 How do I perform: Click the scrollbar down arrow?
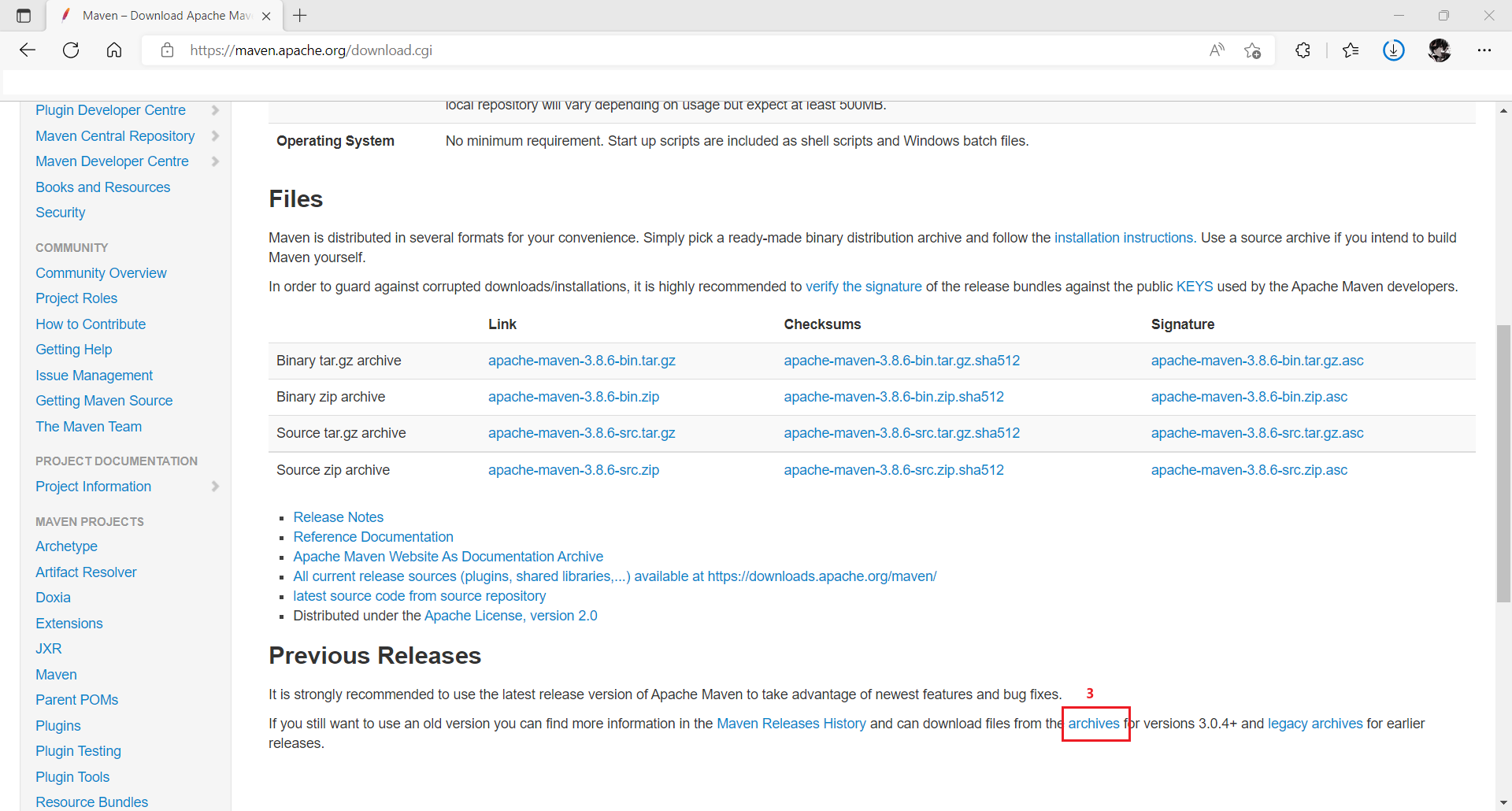[1503, 802]
